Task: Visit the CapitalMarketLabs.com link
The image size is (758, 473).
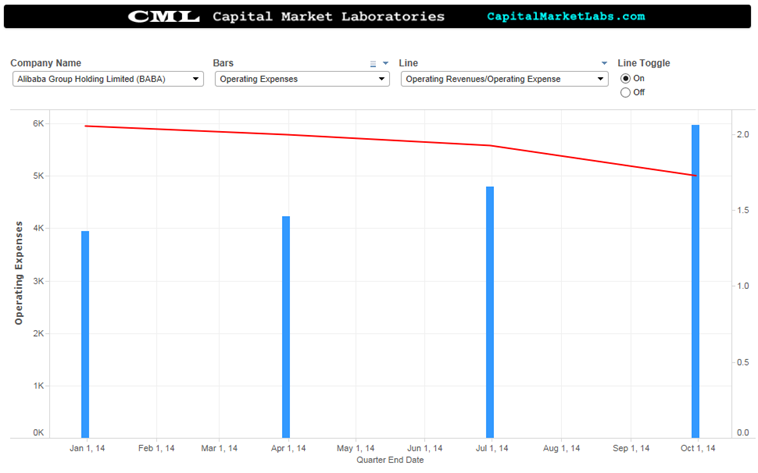Action: (x=566, y=16)
